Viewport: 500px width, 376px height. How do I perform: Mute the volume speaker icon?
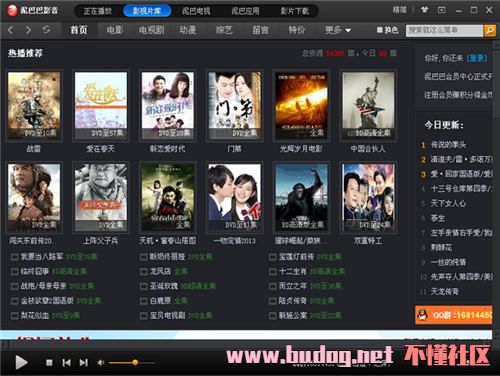pos(101,363)
